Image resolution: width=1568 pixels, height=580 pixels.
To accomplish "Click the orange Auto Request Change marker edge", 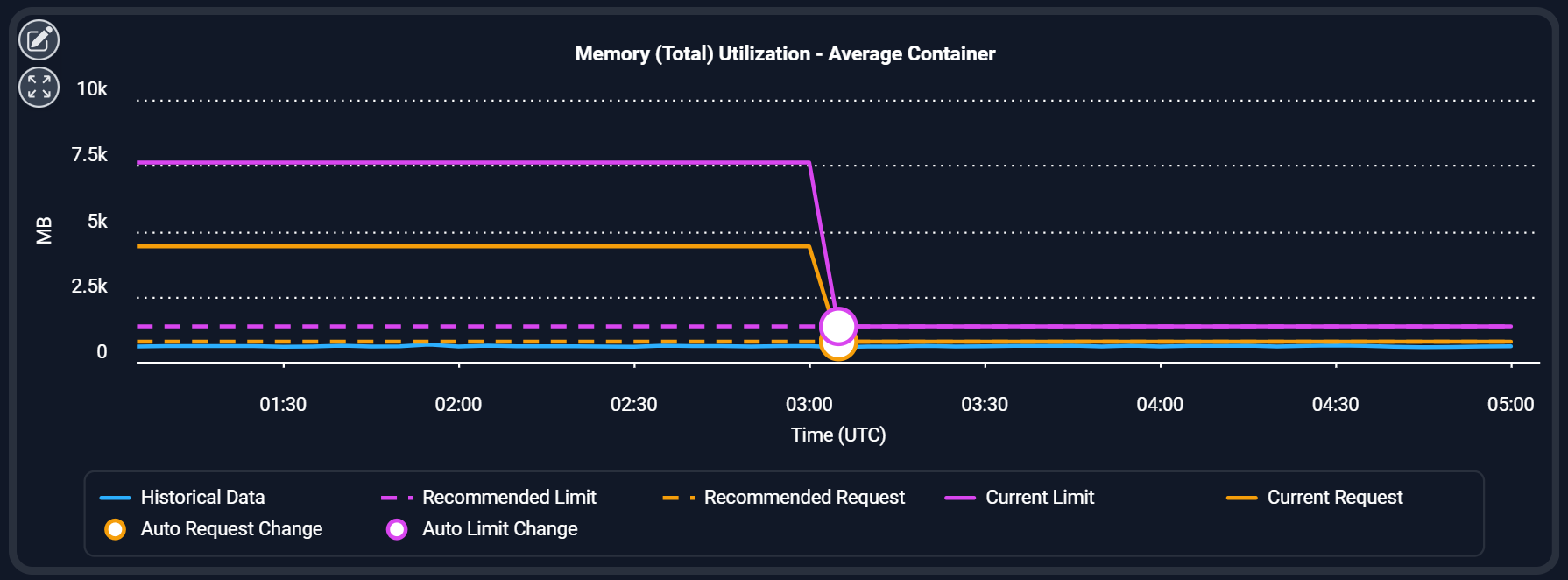I will click(x=838, y=355).
